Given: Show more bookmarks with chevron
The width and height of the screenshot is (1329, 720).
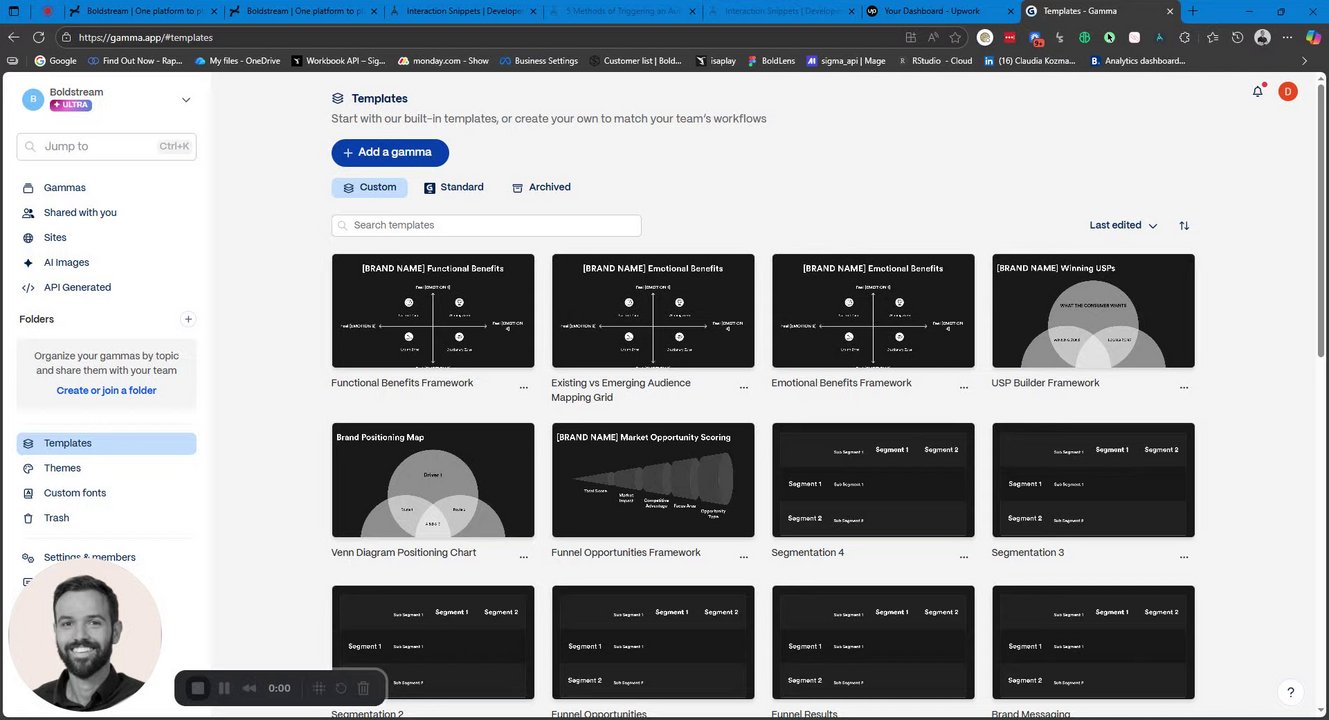Looking at the screenshot, I should coord(1304,61).
